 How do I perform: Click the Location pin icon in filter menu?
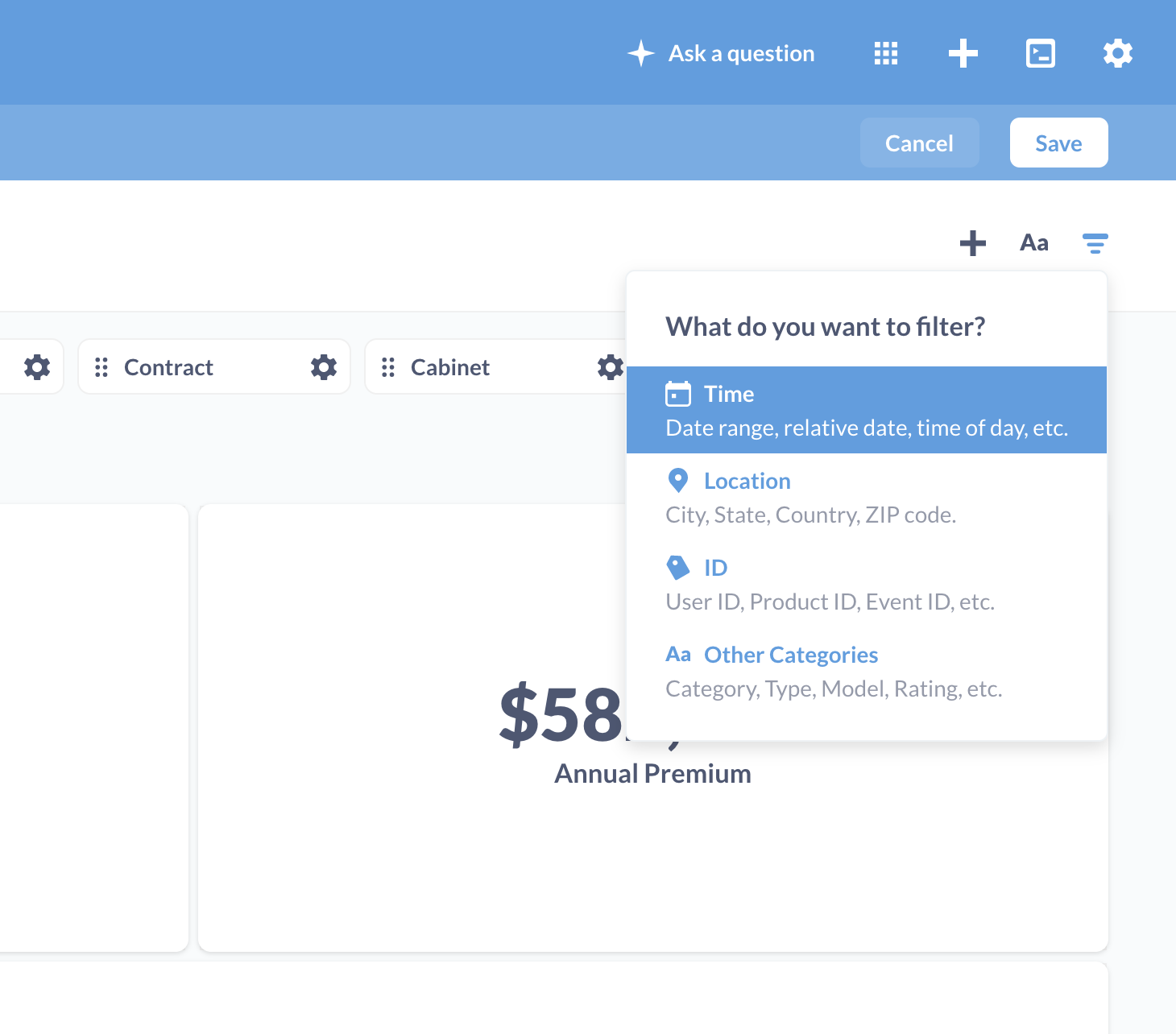[x=678, y=480]
